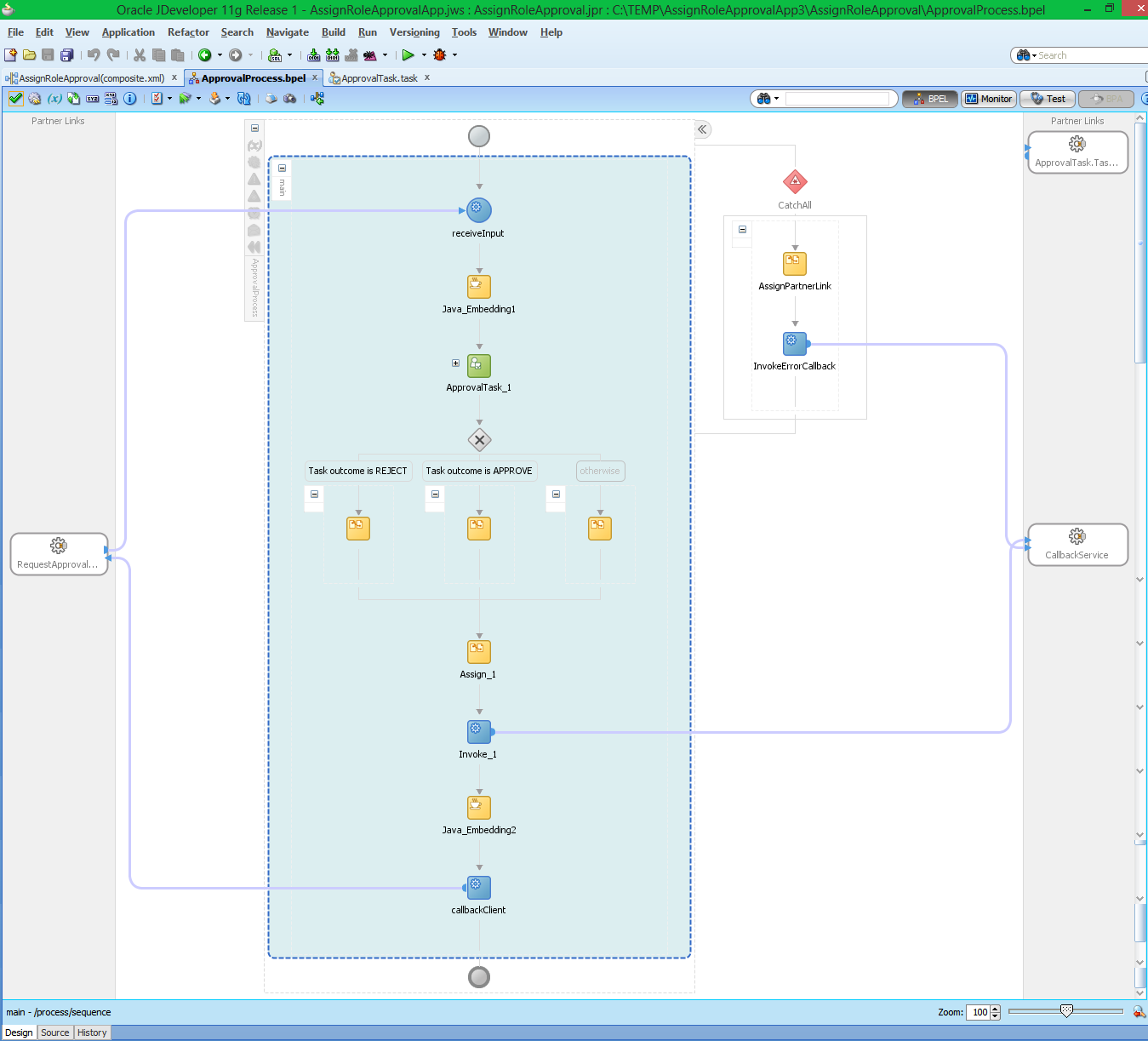Click the green Back navigation icon
Viewport: 1148px width, 1041px height.
pos(205,54)
